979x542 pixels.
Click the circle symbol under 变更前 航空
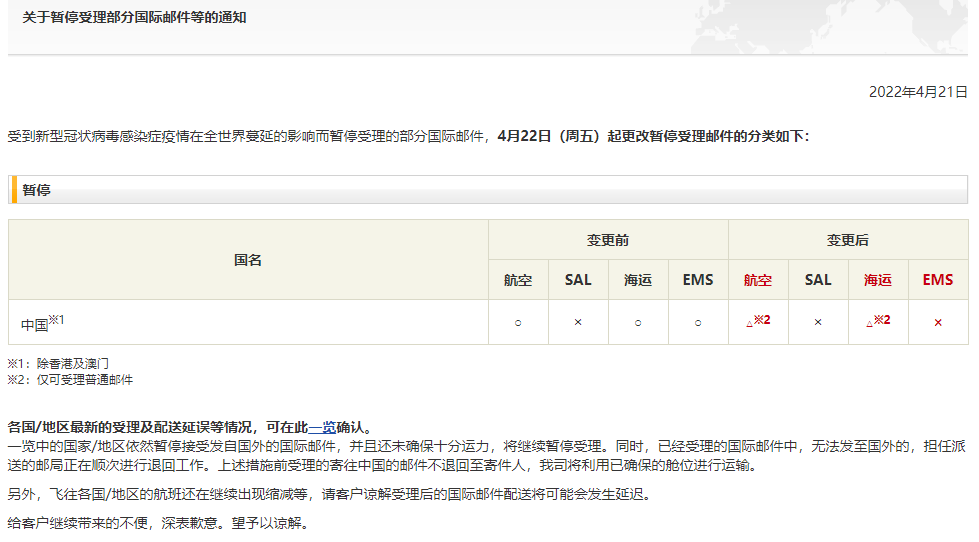(x=518, y=322)
